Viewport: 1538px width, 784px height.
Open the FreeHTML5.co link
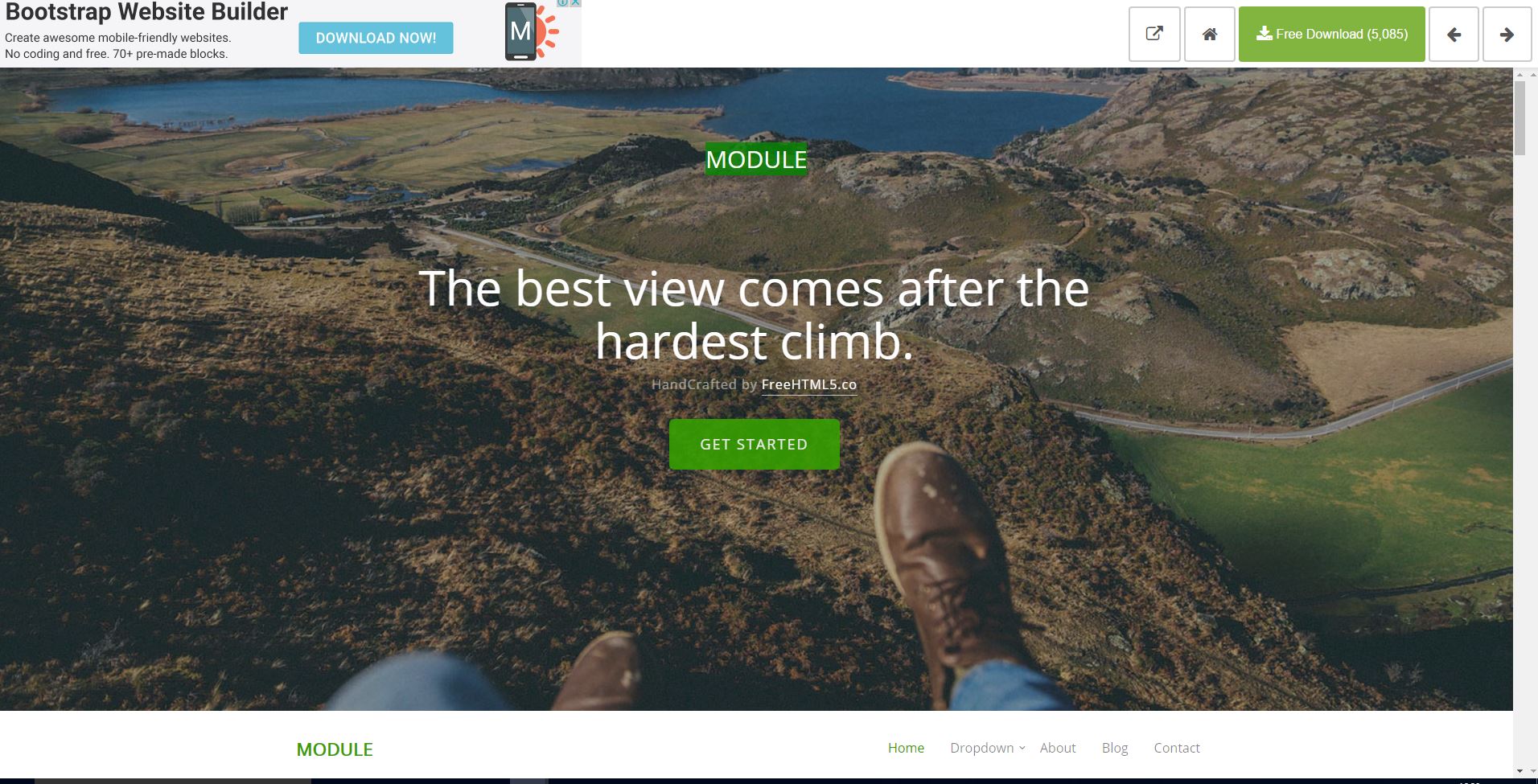click(808, 384)
